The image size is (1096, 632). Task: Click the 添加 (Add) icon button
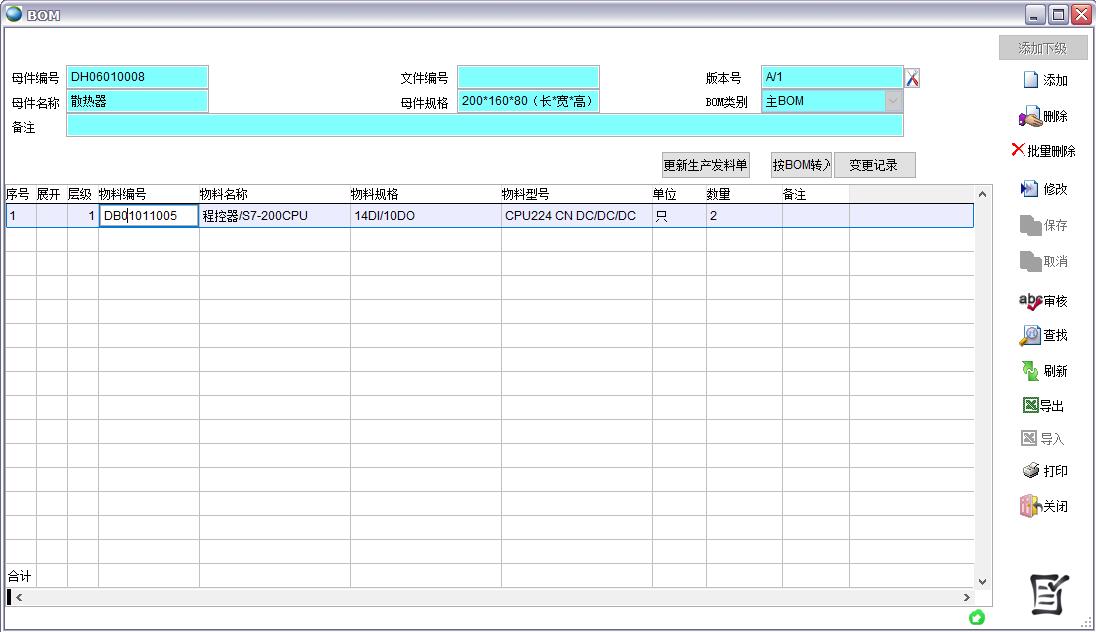(x=1044, y=81)
